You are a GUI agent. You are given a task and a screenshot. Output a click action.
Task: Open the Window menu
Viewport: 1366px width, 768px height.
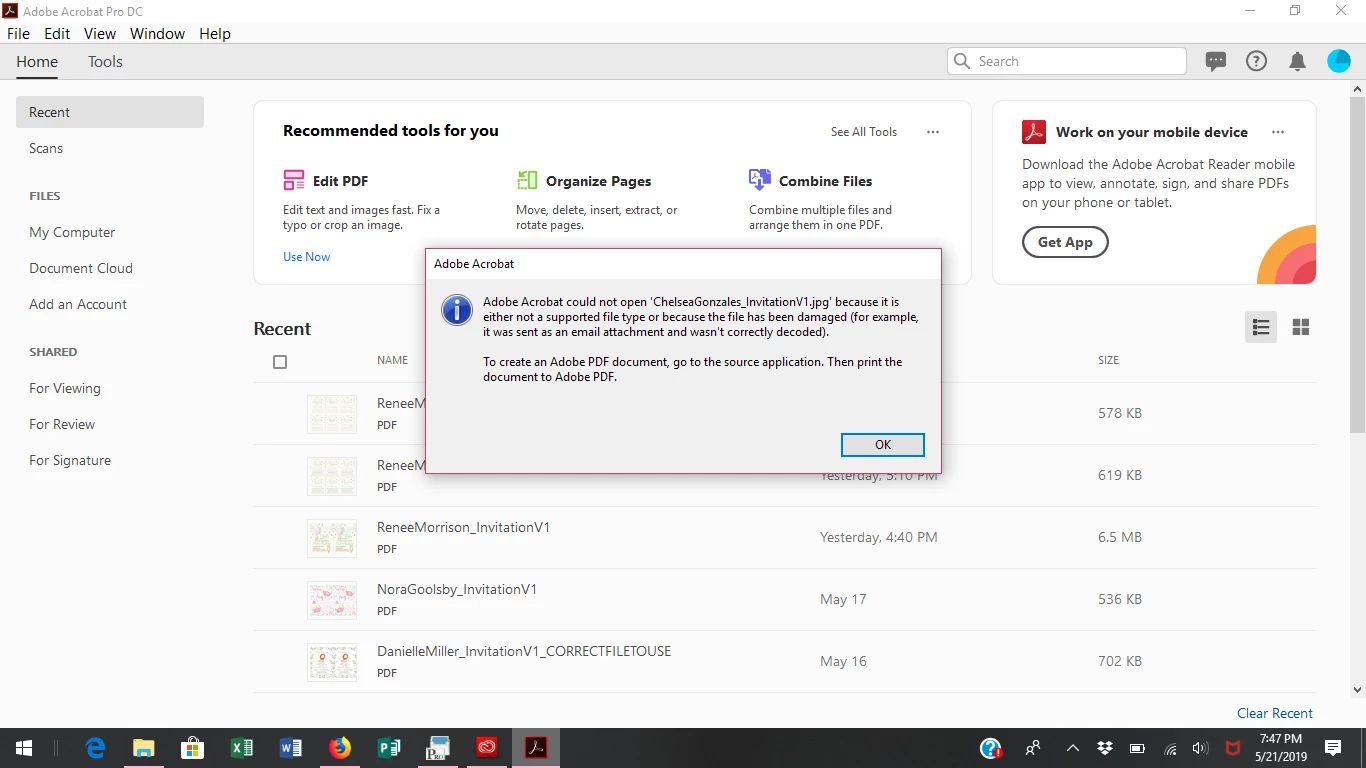(157, 33)
